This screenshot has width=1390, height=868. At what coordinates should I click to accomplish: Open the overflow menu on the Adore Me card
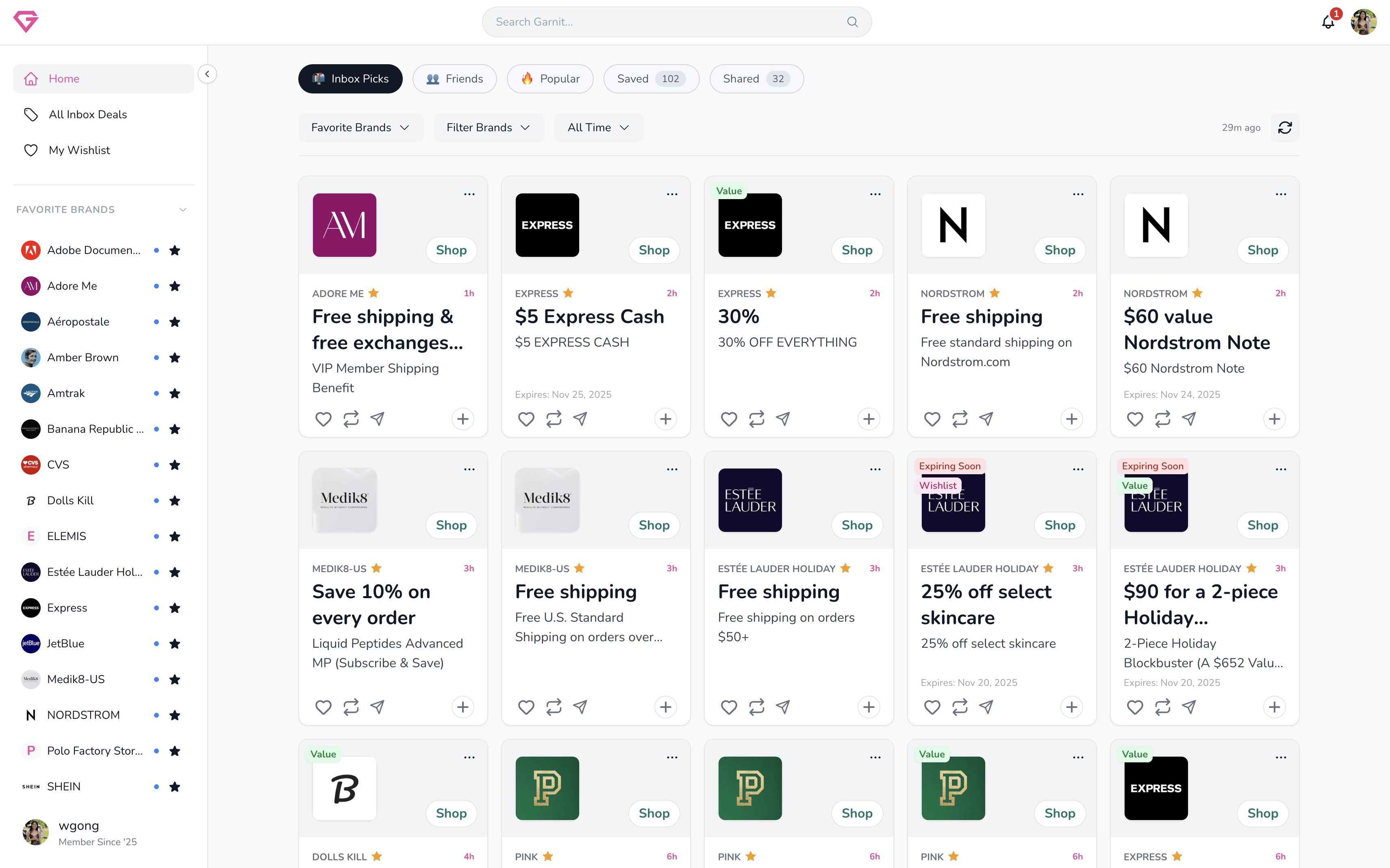click(x=469, y=194)
